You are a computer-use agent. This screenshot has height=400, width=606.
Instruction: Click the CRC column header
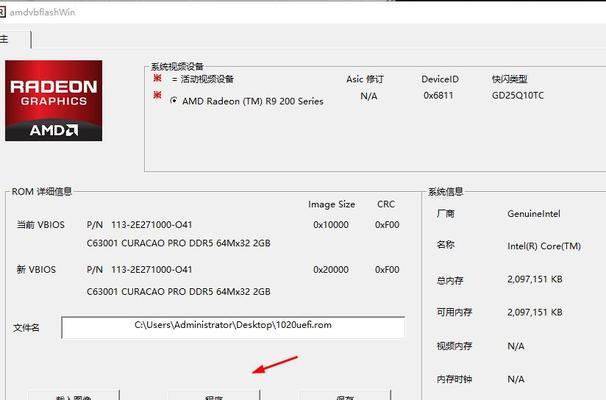click(386, 204)
